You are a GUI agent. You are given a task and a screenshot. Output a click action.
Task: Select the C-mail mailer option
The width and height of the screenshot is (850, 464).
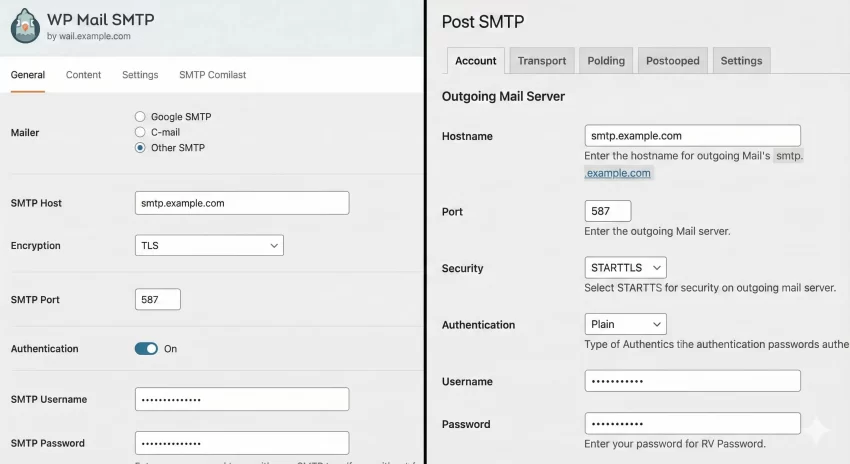pyautogui.click(x=140, y=132)
